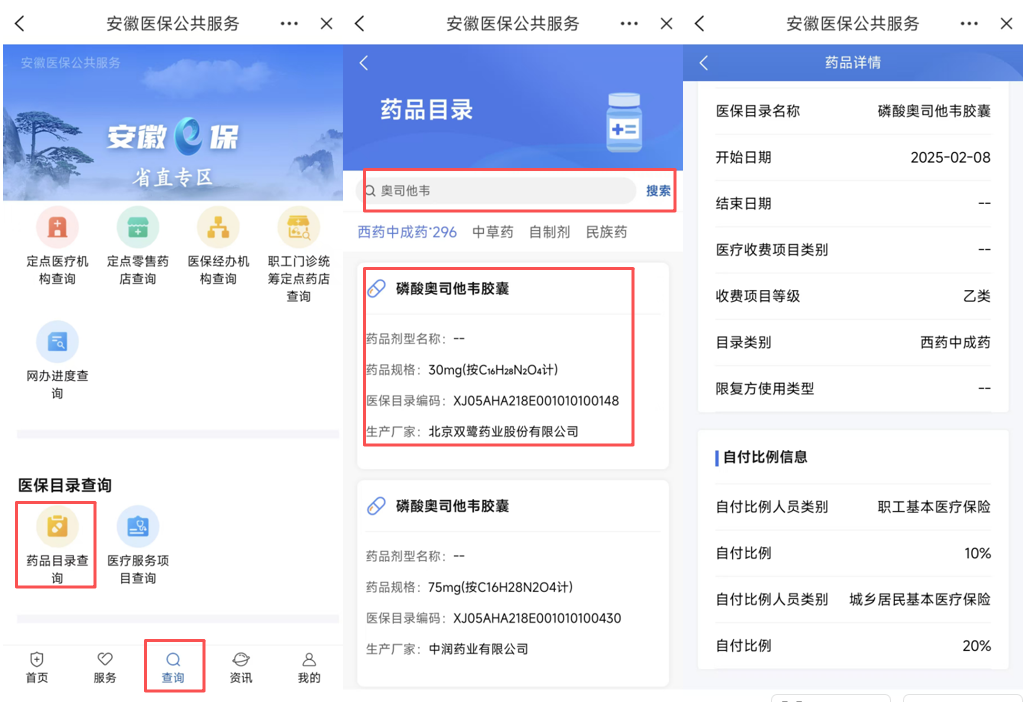Open 定点医疗机构查询 icon
This screenshot has height=702, width=1023.
[57, 228]
